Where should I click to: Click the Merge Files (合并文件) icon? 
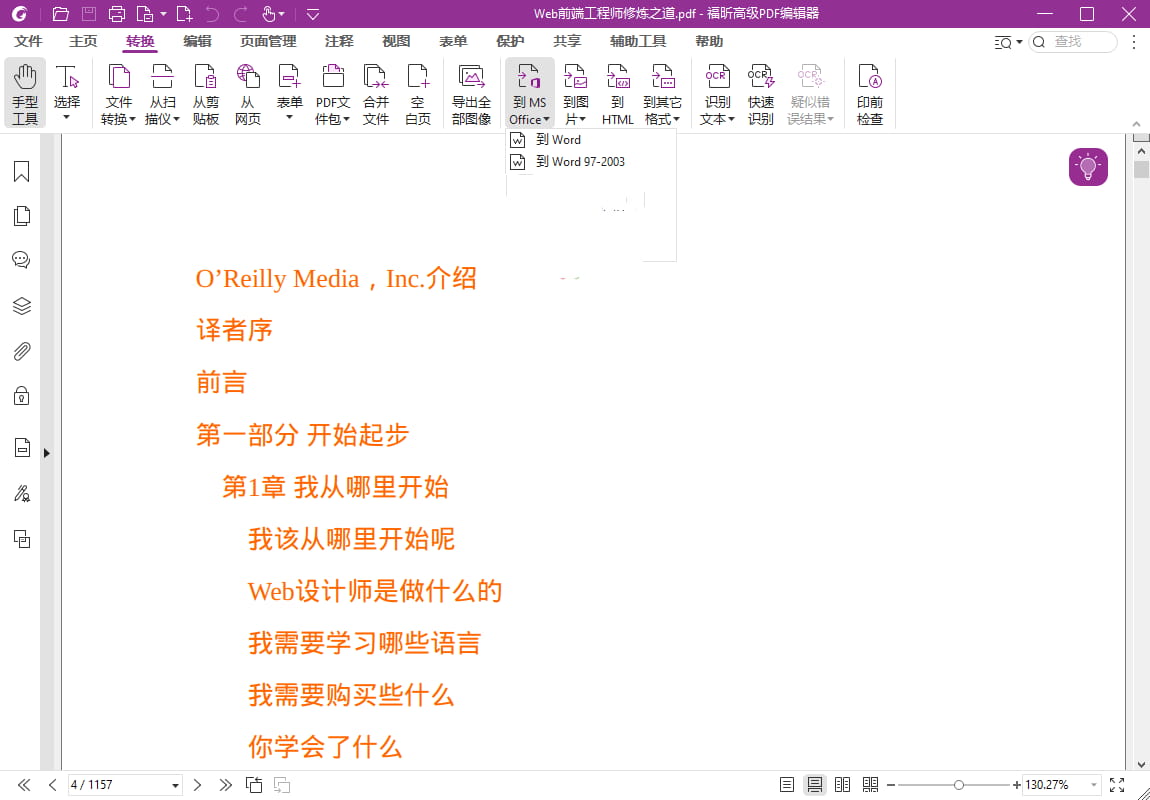point(376,93)
